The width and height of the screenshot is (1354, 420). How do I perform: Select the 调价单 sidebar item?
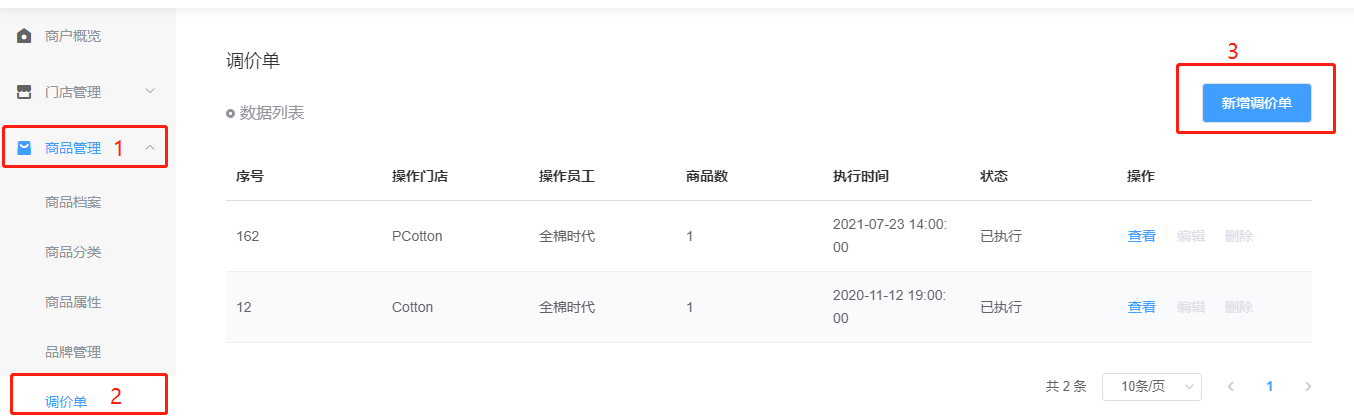[x=66, y=402]
